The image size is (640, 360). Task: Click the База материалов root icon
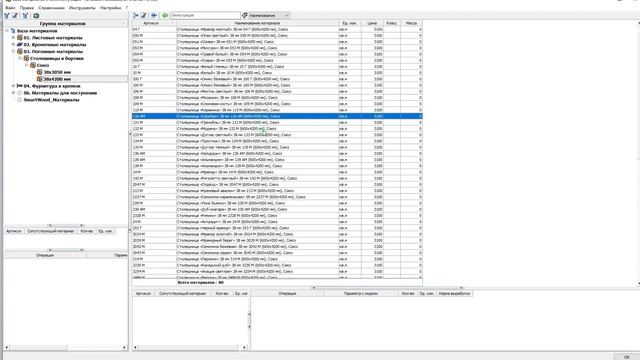(x=13, y=31)
